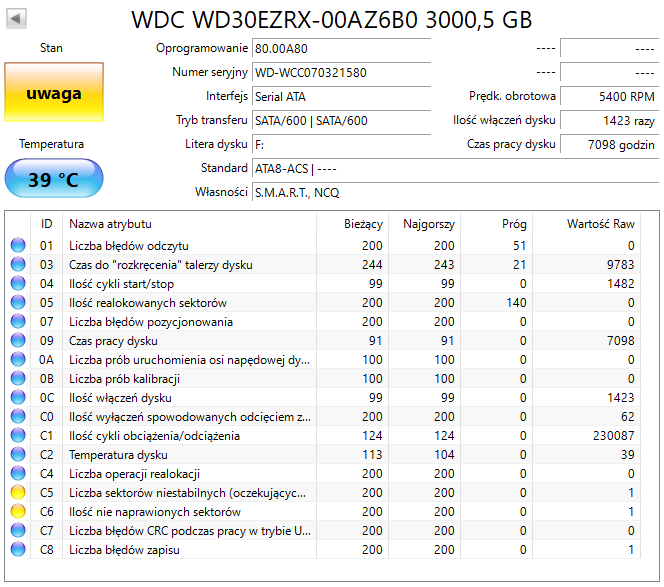Click the status dot for attribute C4
The image size is (664, 587).
tap(18, 473)
